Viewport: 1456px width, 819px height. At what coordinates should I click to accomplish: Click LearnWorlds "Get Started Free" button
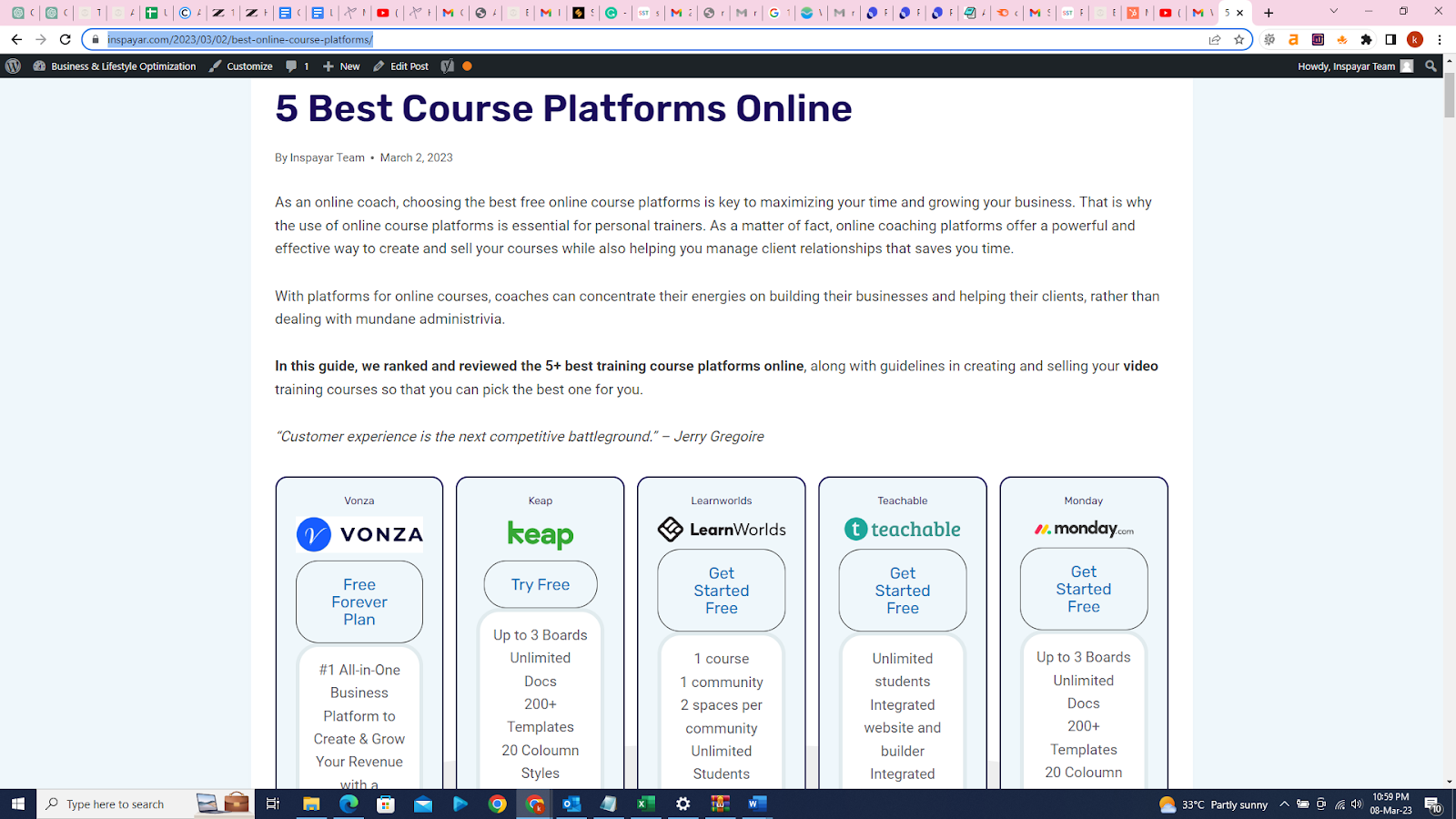722,591
